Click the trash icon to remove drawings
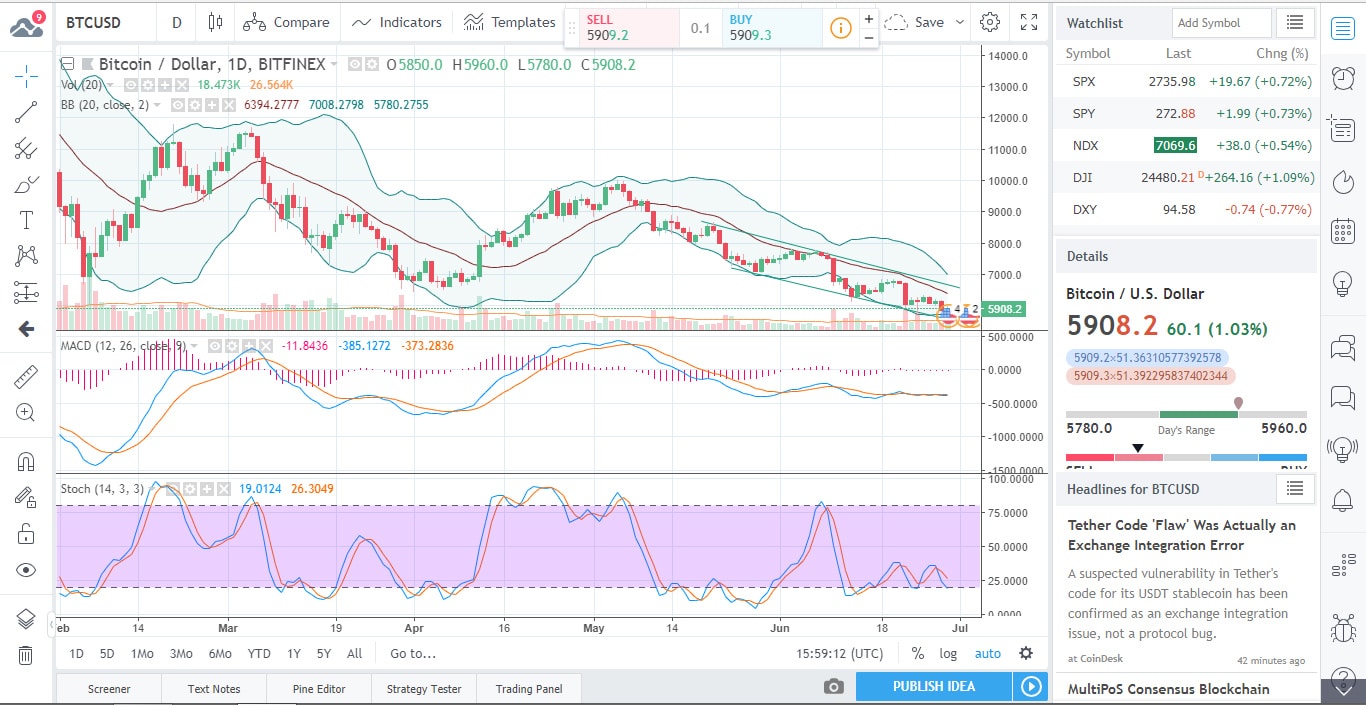The width and height of the screenshot is (1366, 705). [x=26, y=655]
